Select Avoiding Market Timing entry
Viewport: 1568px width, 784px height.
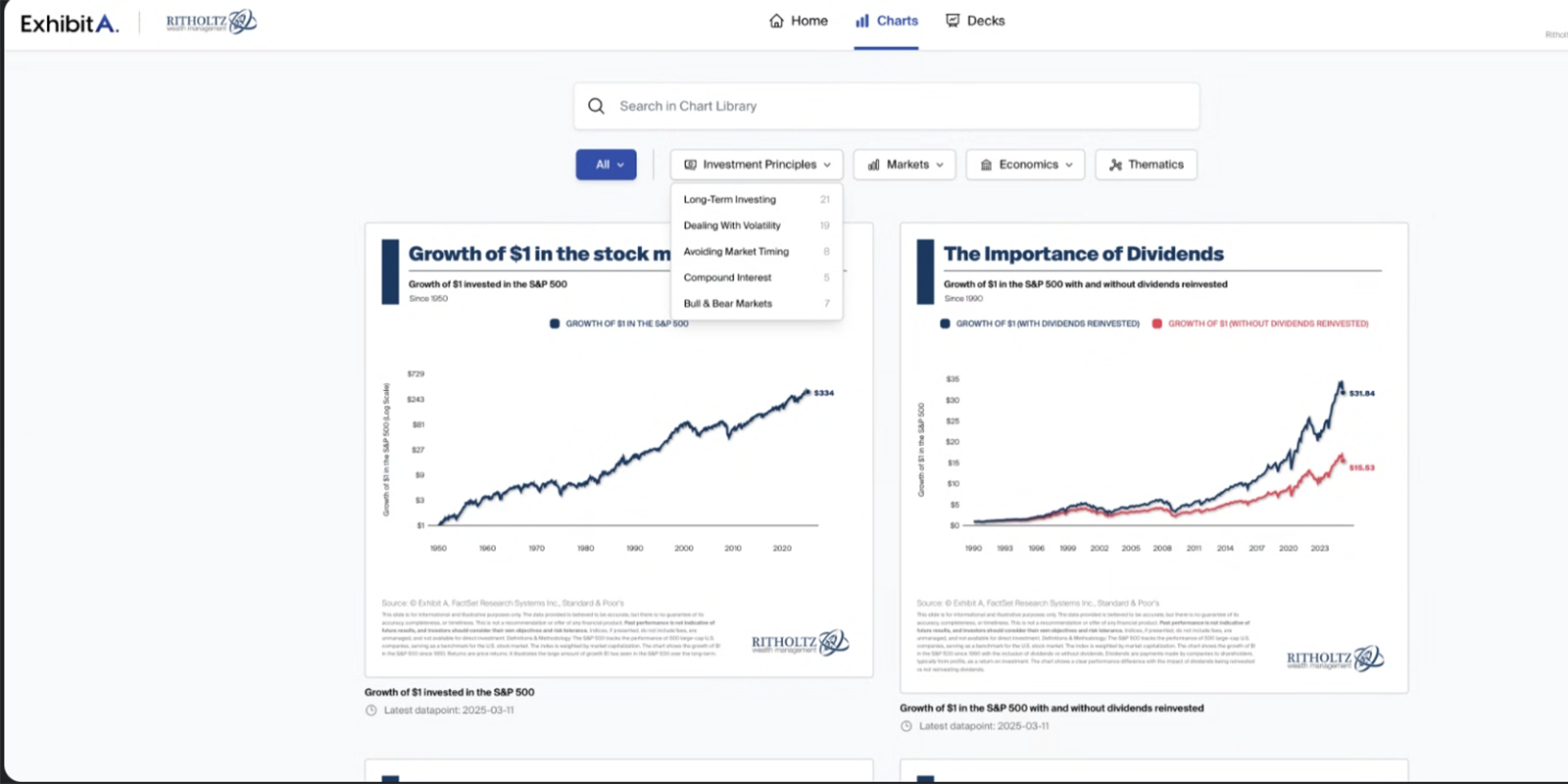click(x=736, y=252)
